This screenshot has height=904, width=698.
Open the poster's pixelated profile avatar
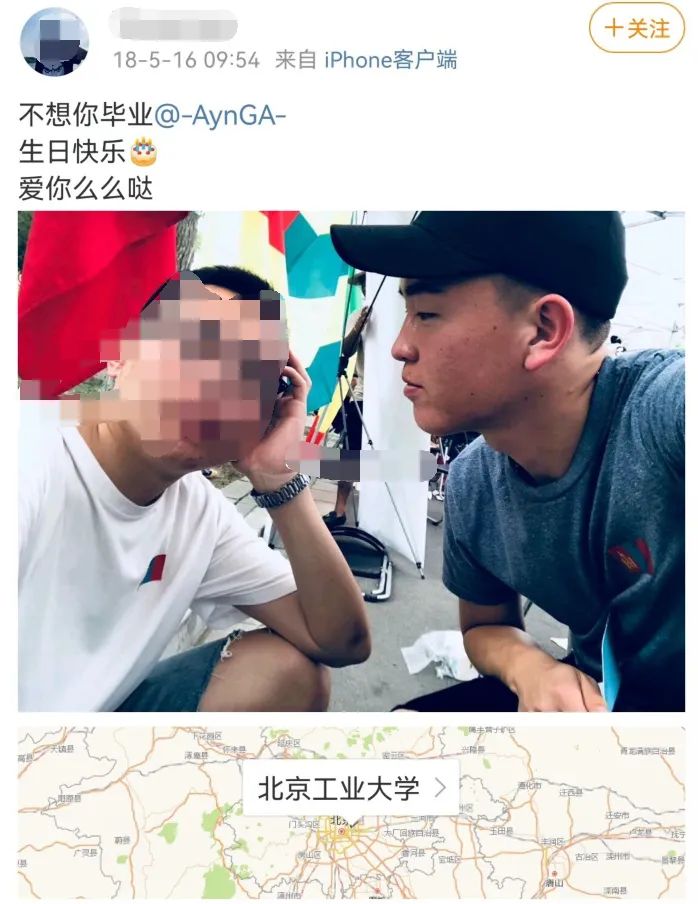54,42
